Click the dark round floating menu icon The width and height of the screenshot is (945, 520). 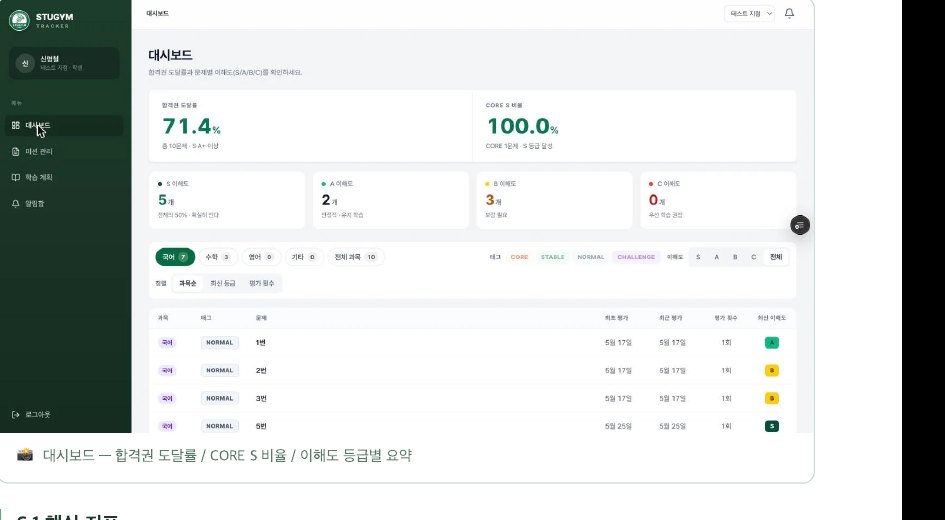[800, 225]
